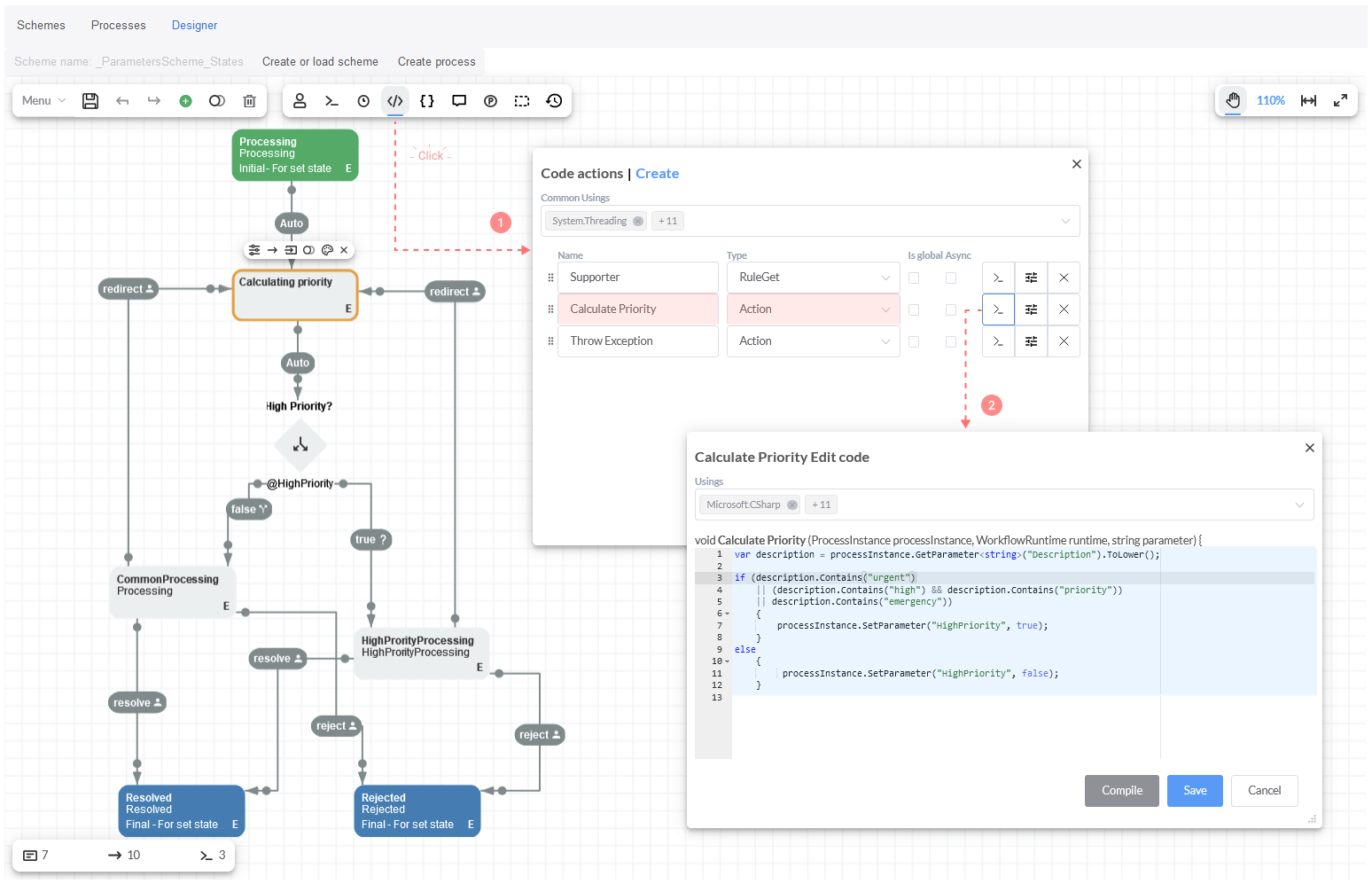Open settings sliders for Calculate Priority row

(x=1031, y=309)
